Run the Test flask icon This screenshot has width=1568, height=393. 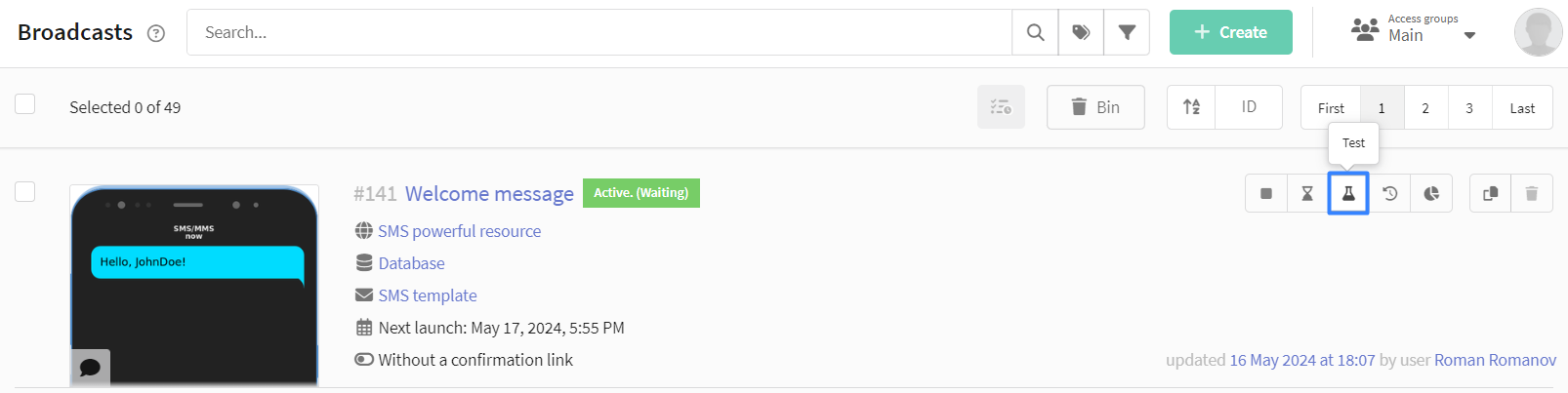1348,193
